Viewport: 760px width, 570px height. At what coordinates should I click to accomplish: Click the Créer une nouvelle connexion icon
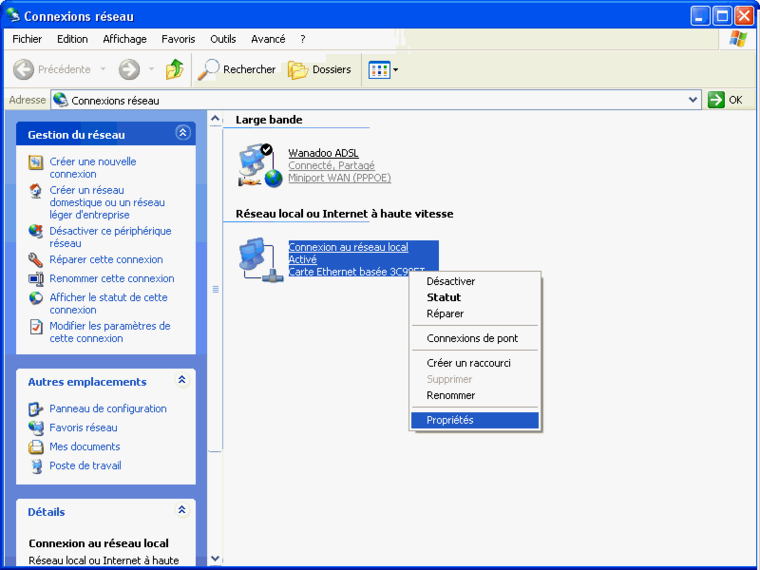pos(36,162)
